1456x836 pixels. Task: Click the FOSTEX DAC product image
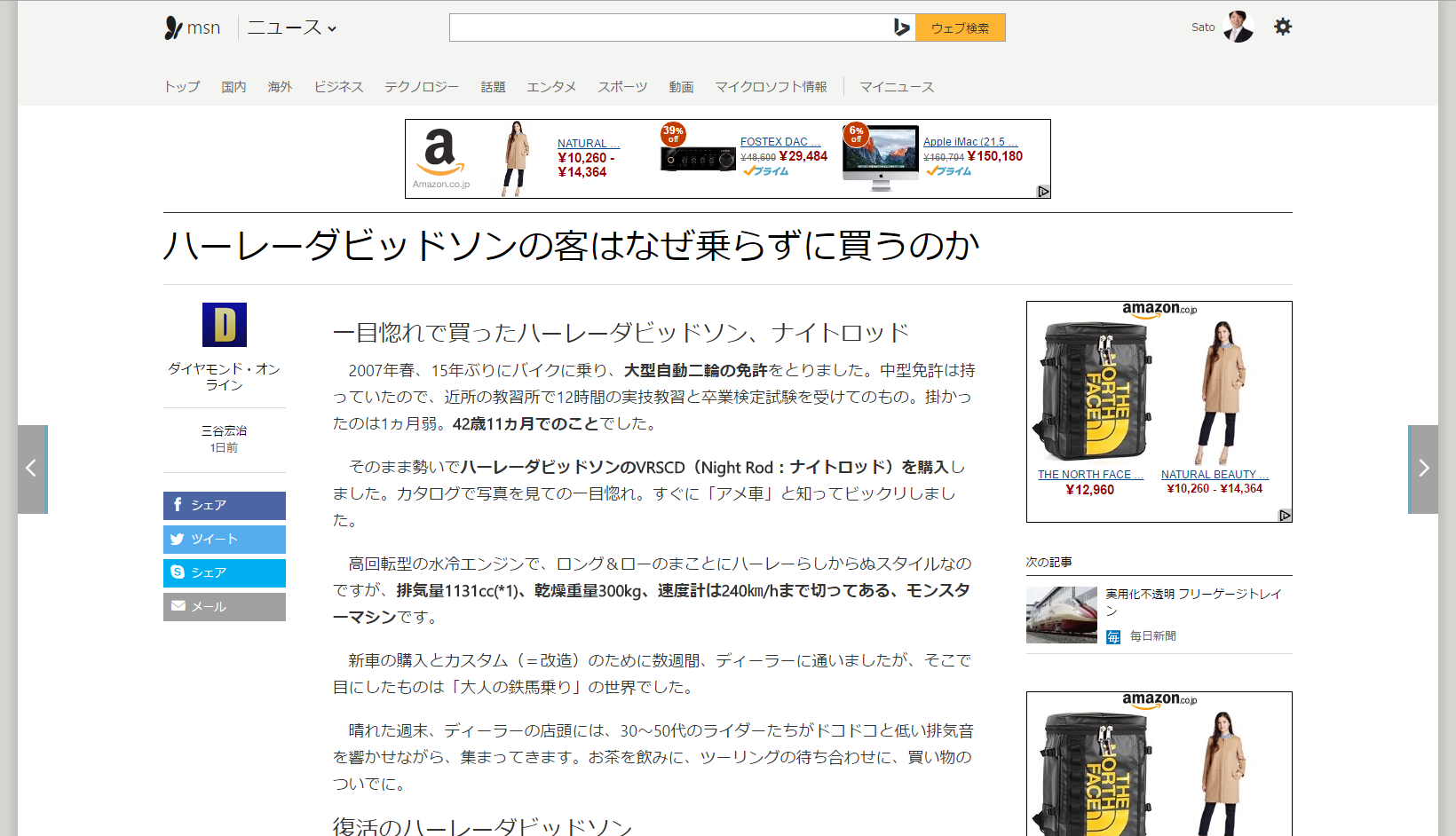click(698, 158)
